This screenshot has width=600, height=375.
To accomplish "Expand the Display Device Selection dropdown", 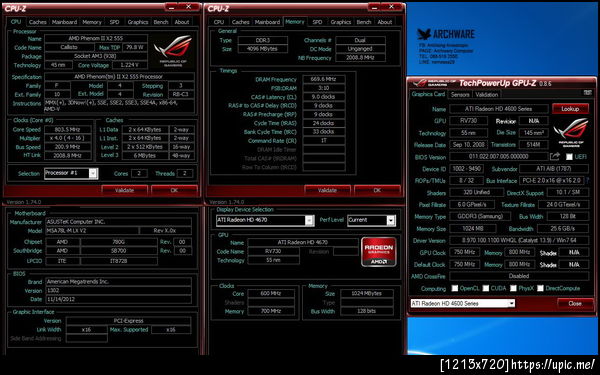I will [309, 220].
